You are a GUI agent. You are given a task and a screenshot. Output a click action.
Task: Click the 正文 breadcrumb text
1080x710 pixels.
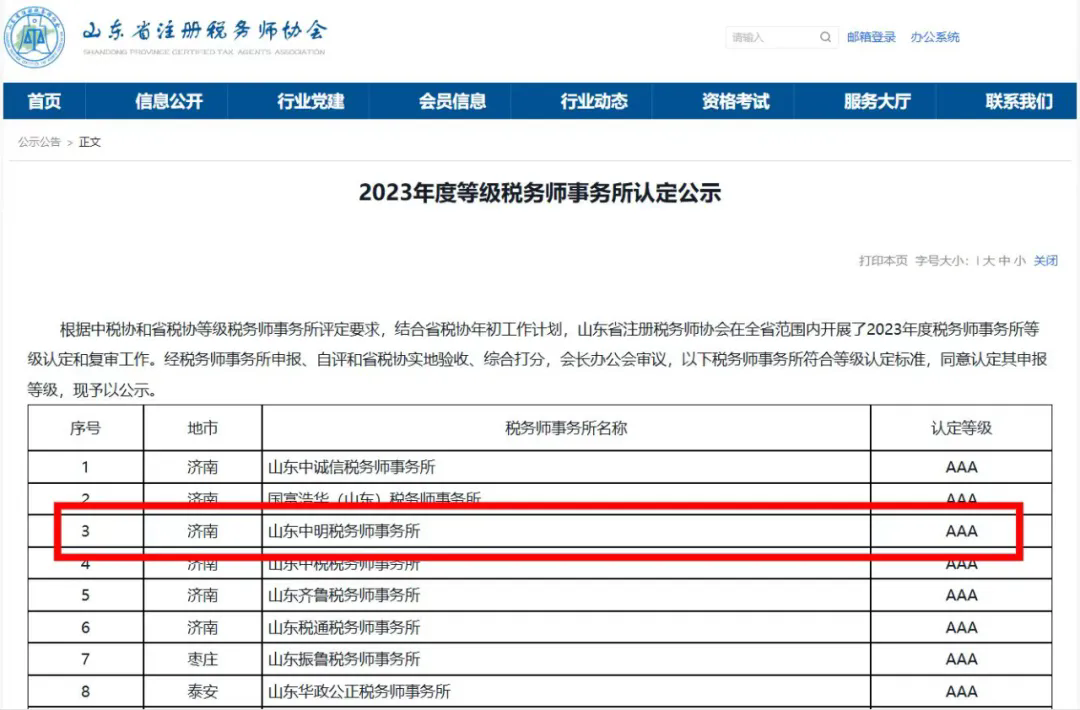click(90, 142)
